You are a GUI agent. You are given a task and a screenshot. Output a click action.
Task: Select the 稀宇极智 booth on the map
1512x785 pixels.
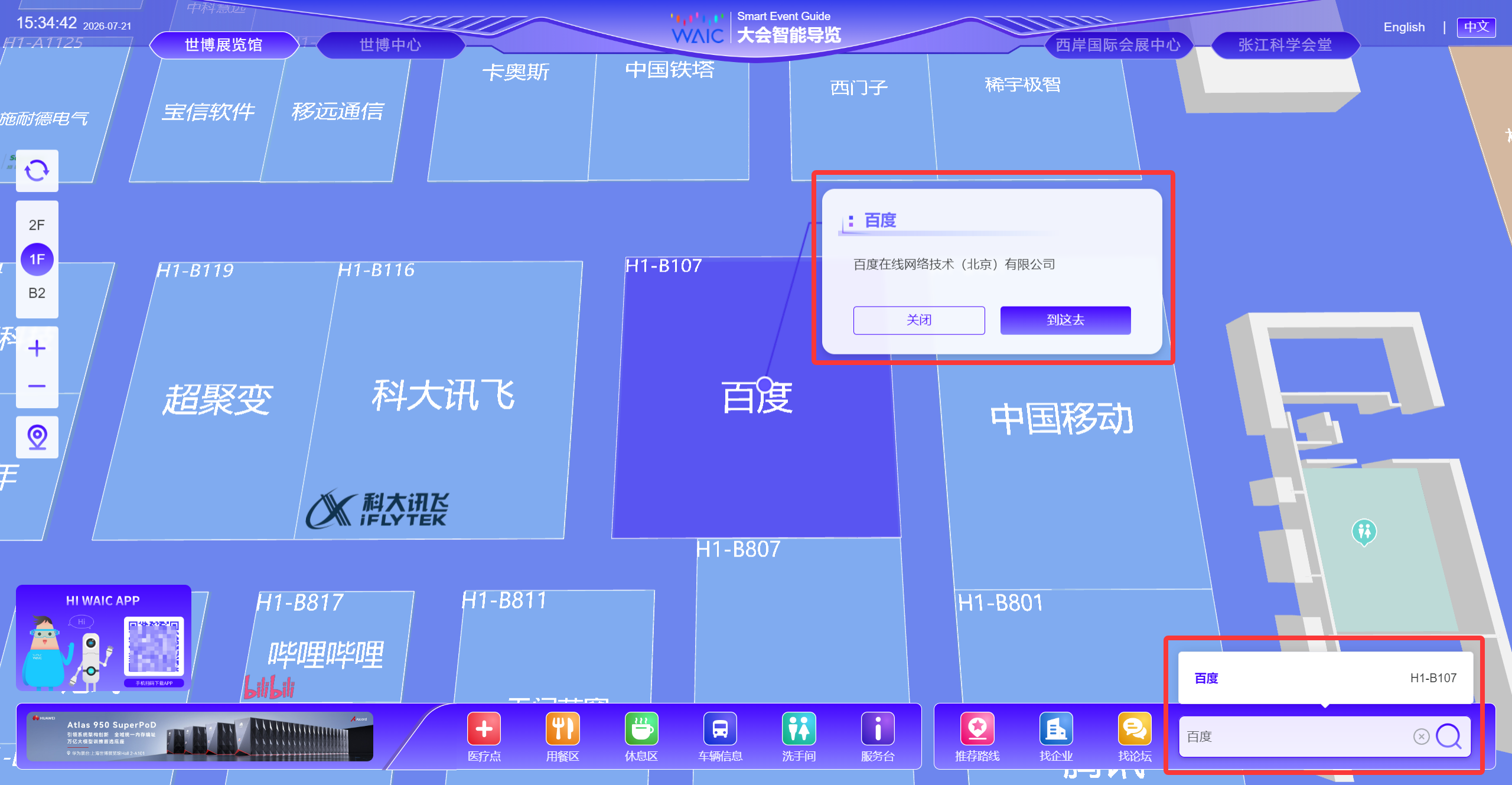pyautogui.click(x=1022, y=85)
